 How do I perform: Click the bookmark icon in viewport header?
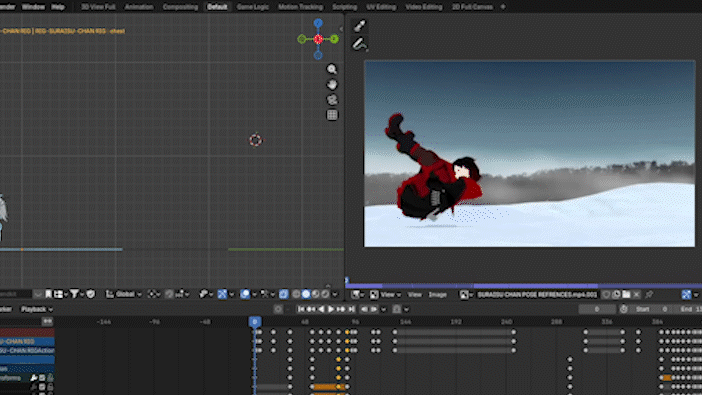point(48,294)
